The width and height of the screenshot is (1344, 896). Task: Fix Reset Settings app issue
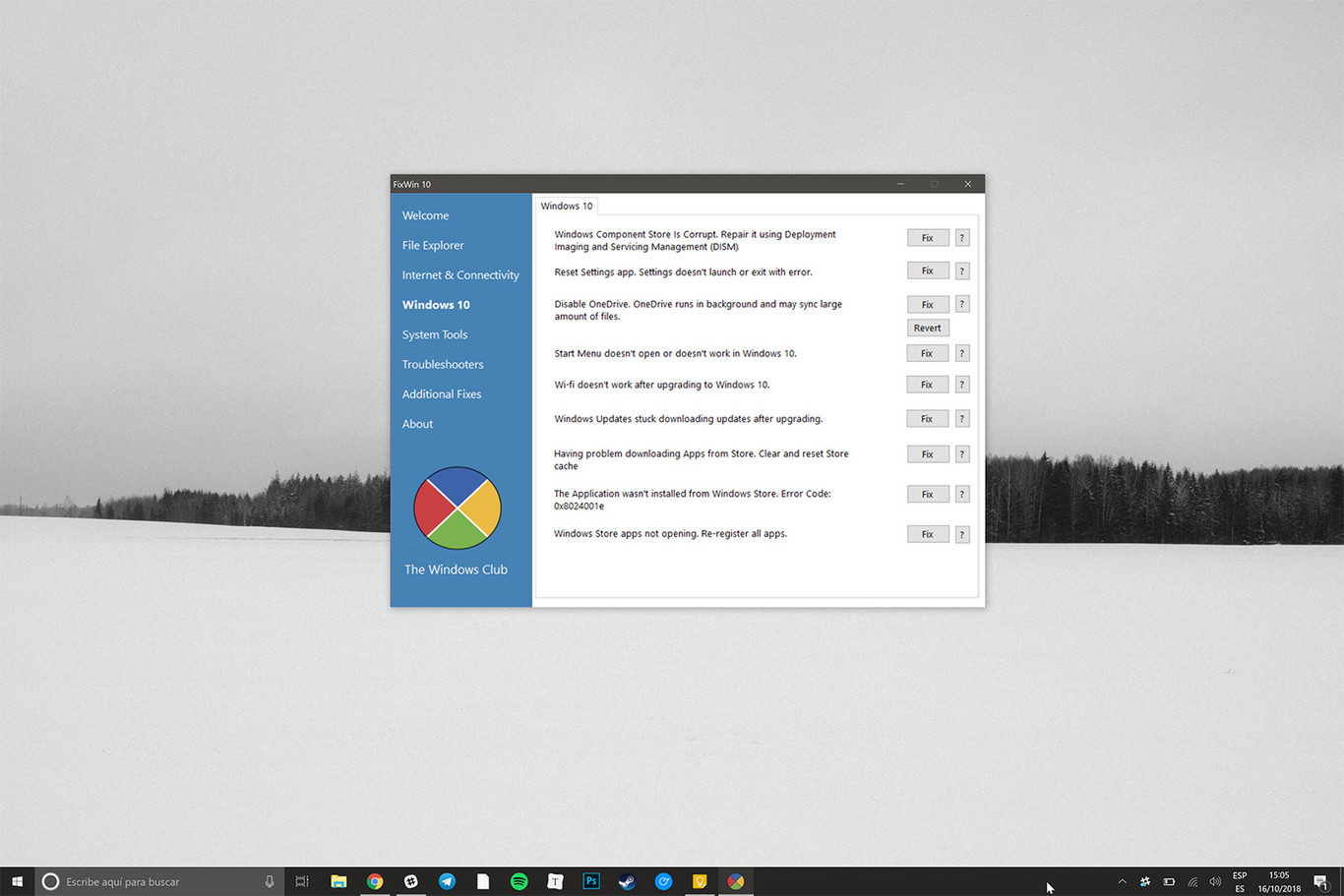point(927,270)
